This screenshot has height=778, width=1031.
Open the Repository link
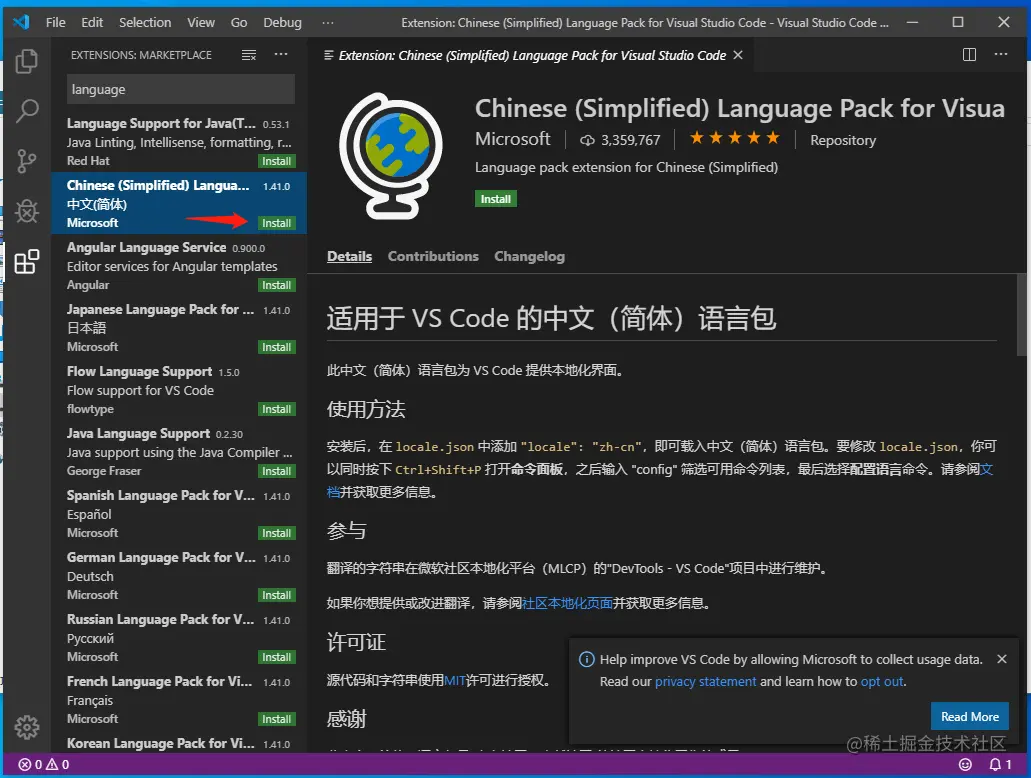click(843, 140)
